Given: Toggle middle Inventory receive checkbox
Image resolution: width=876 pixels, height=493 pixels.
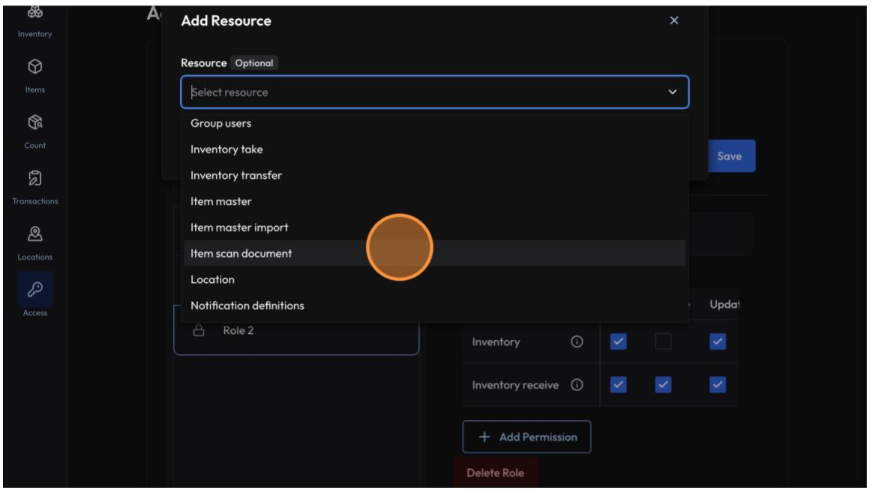Looking at the screenshot, I should [663, 385].
